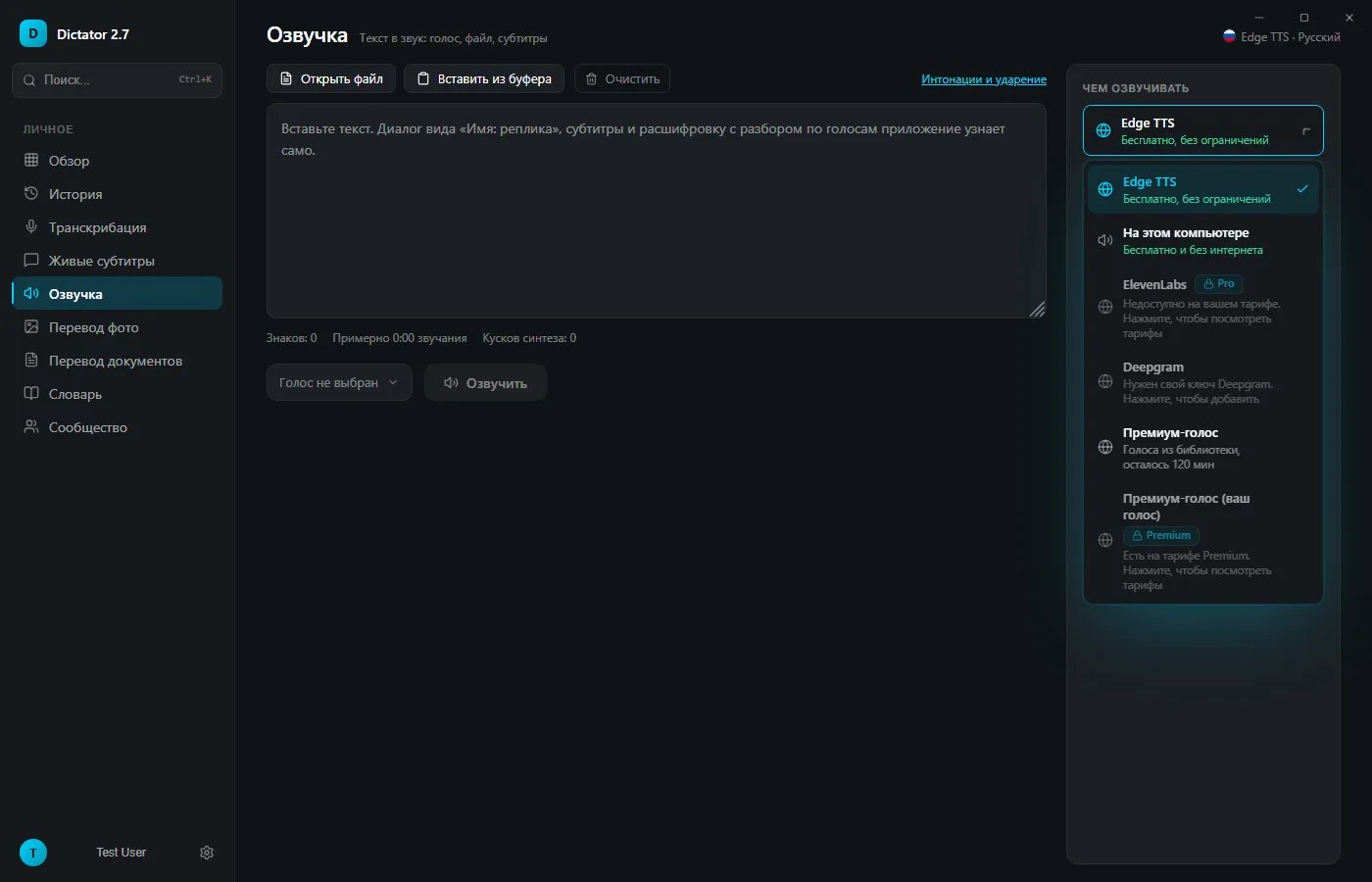1372x882 pixels.
Task: Navigate to Перевод документов
Action: [117, 361]
